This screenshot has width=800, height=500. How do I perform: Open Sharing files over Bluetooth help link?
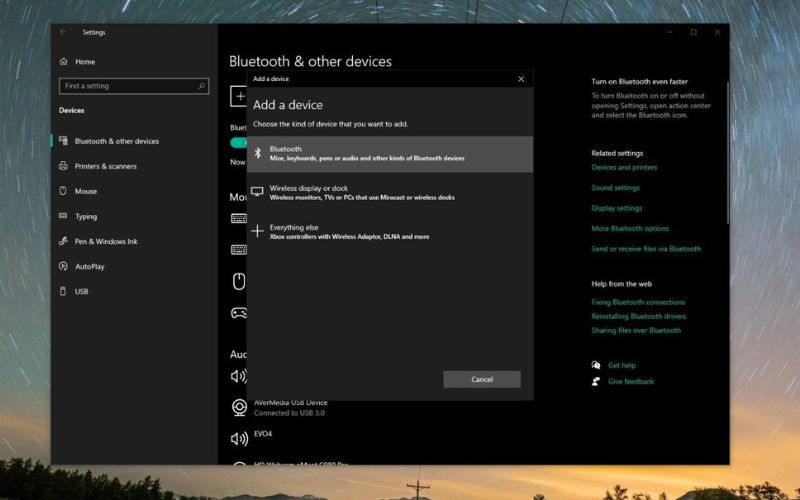[x=636, y=330]
